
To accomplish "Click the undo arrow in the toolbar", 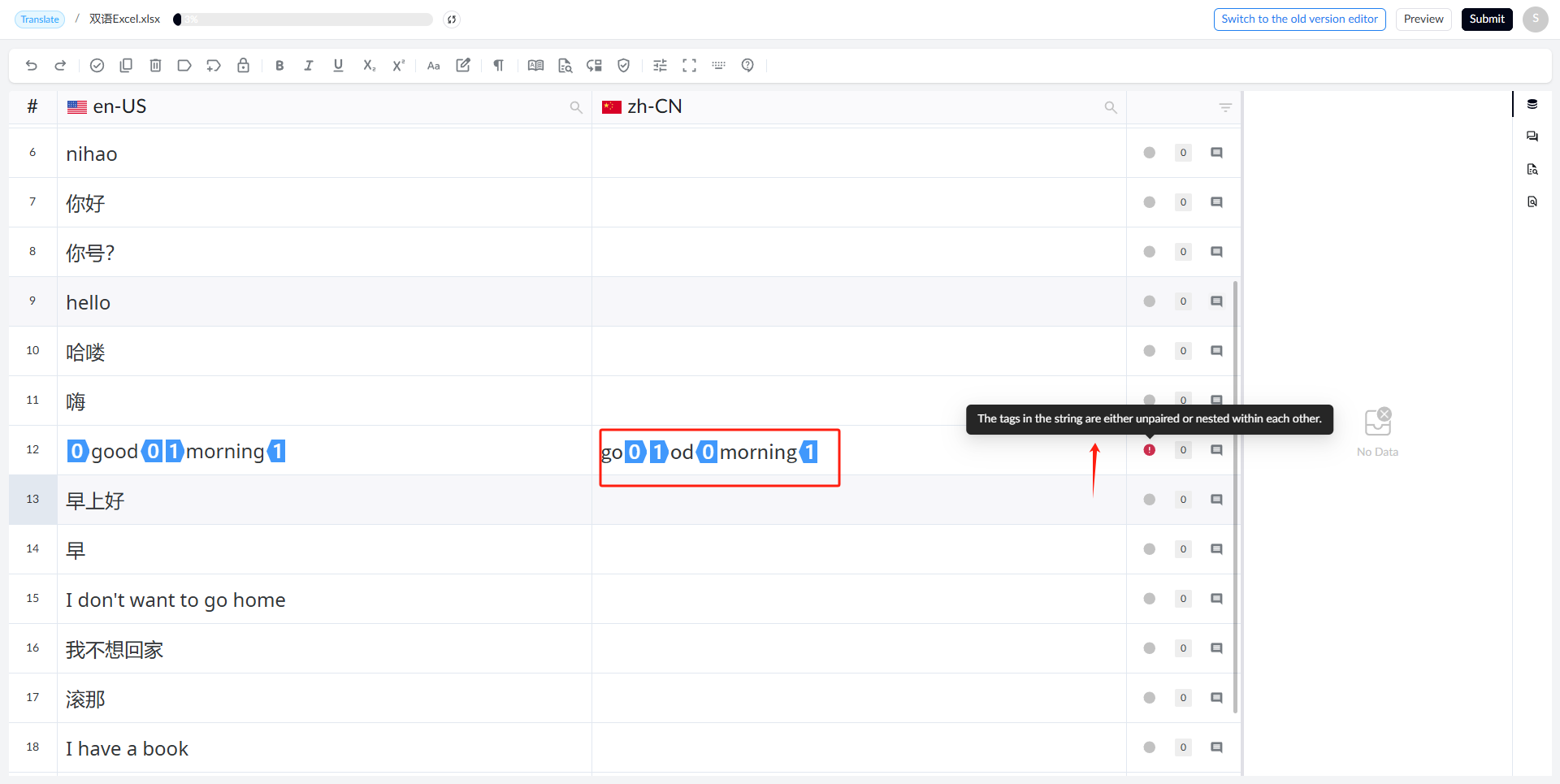I will (32, 66).
